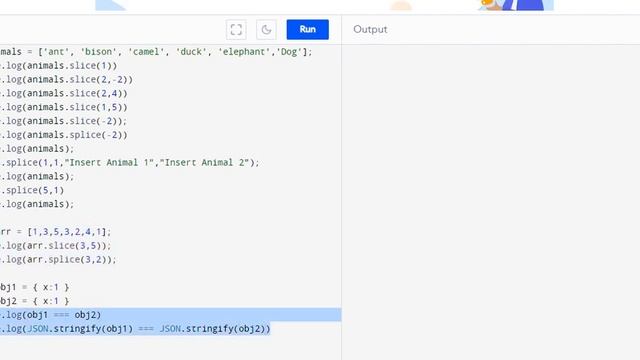Select the Output panel label

click(370, 29)
